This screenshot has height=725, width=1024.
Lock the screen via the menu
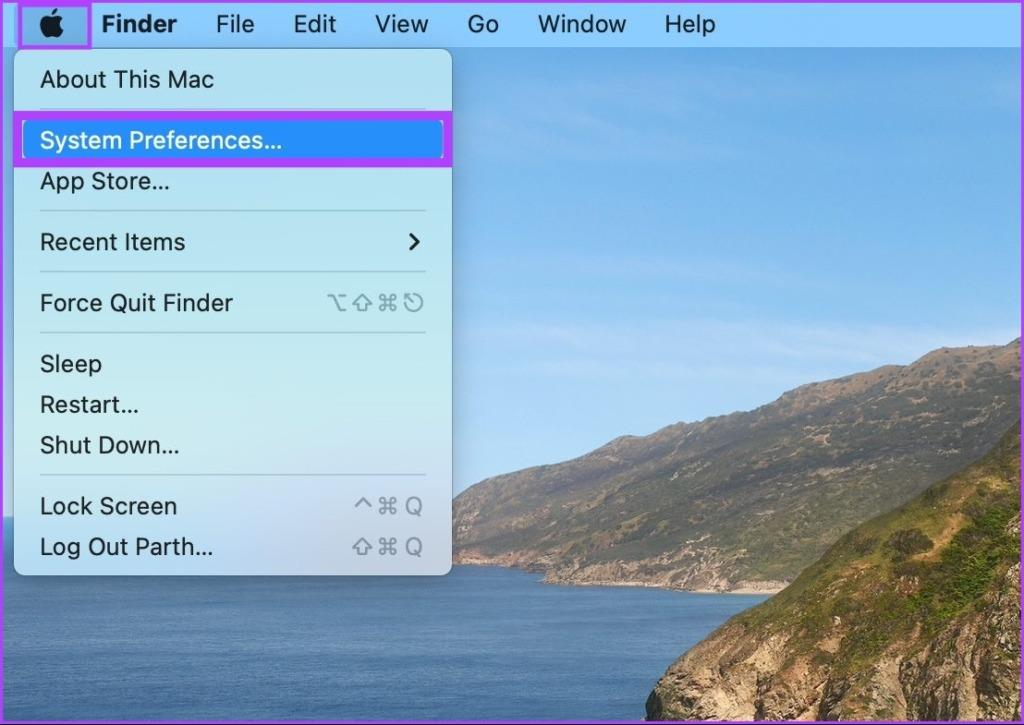[108, 506]
